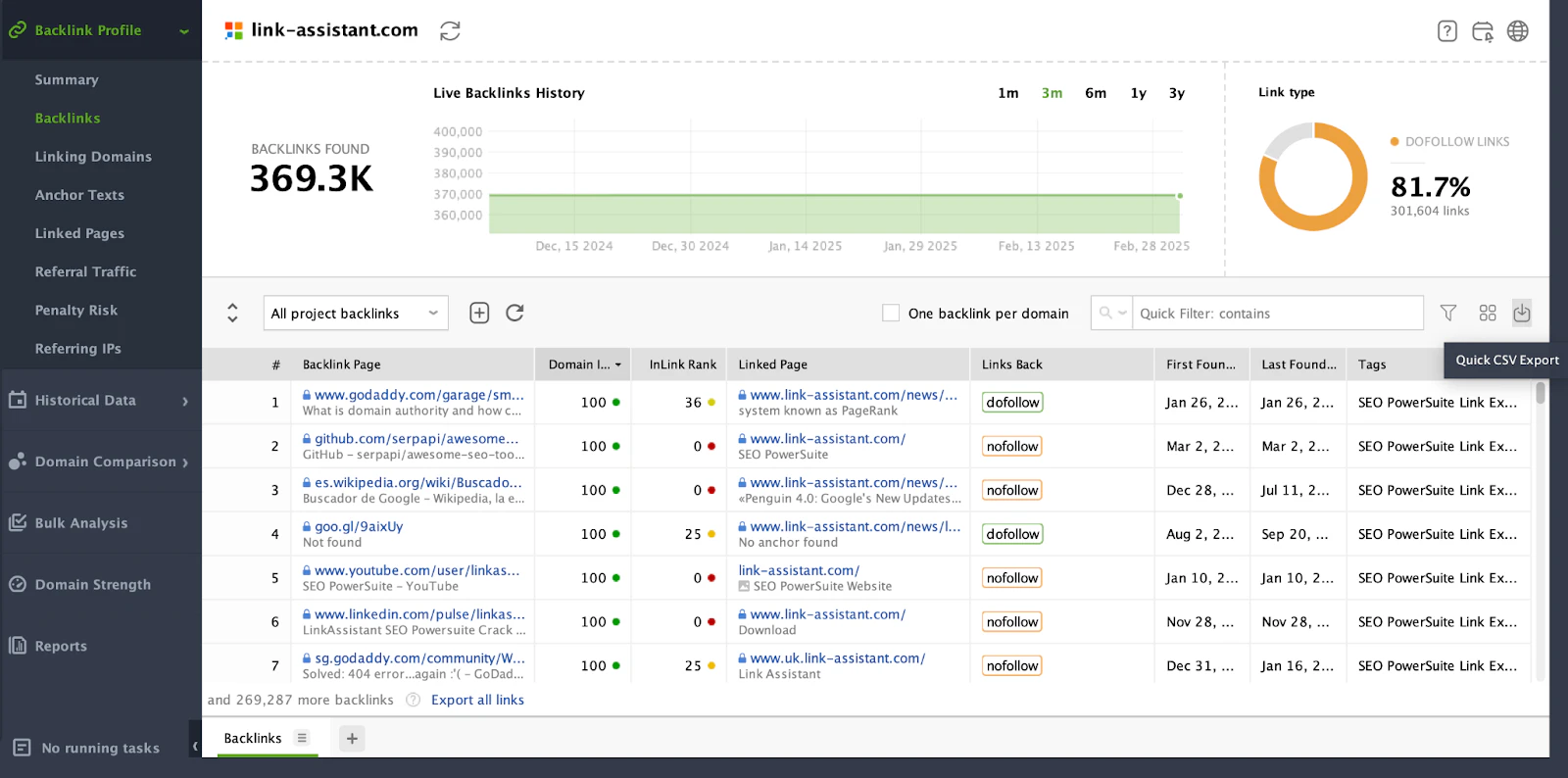Screen dimensions: 1568x778
Task: Expand the Domain Comparison section
Action: (185, 462)
